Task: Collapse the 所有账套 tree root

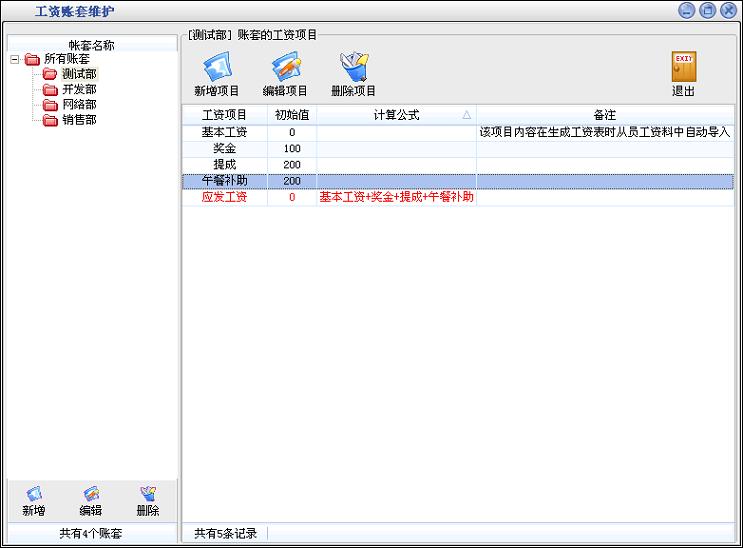Action: (15, 60)
